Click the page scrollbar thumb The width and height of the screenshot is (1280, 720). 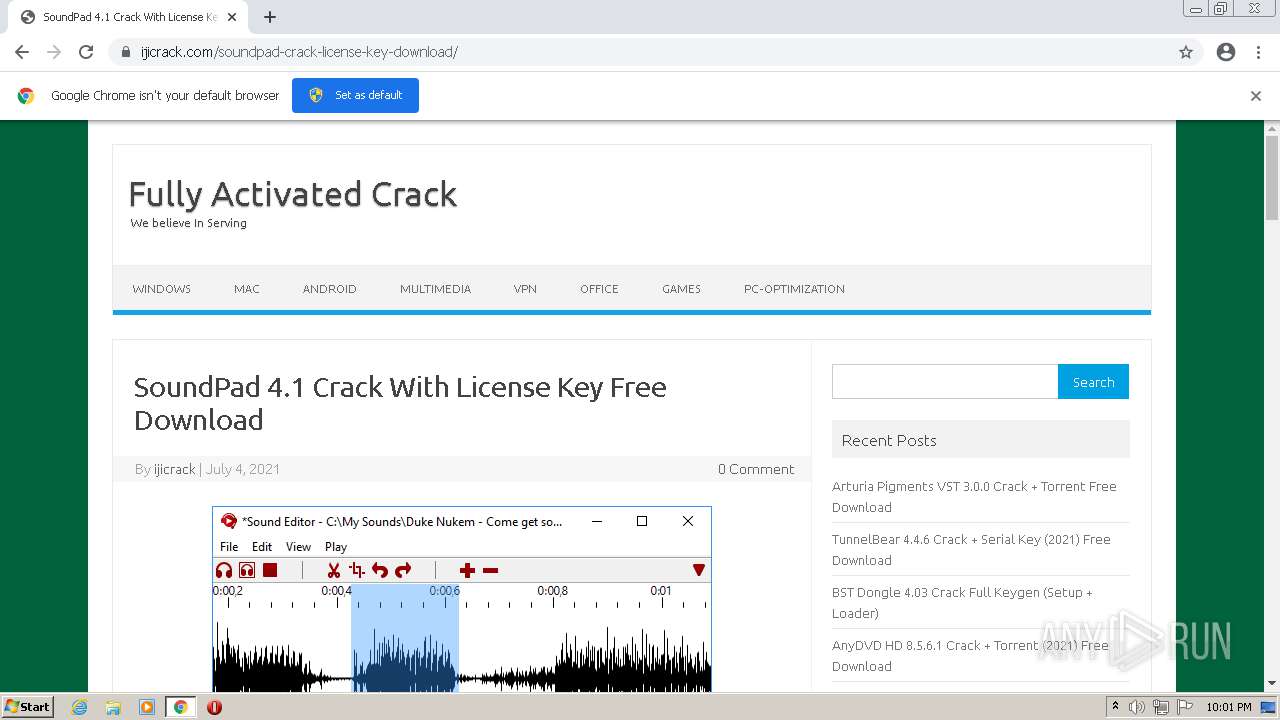point(1272,177)
